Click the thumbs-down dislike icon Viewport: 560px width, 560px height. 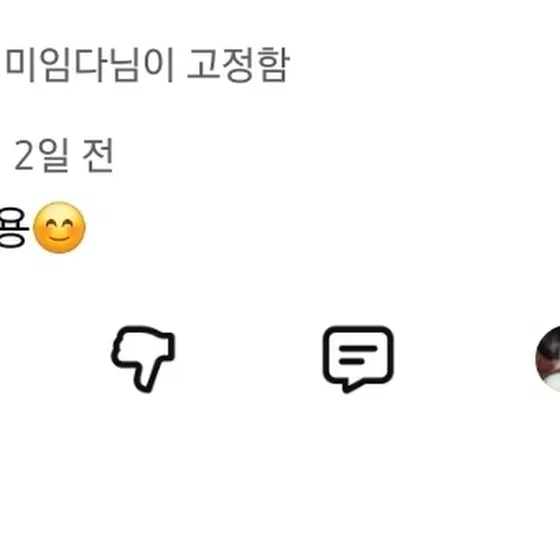(x=143, y=359)
